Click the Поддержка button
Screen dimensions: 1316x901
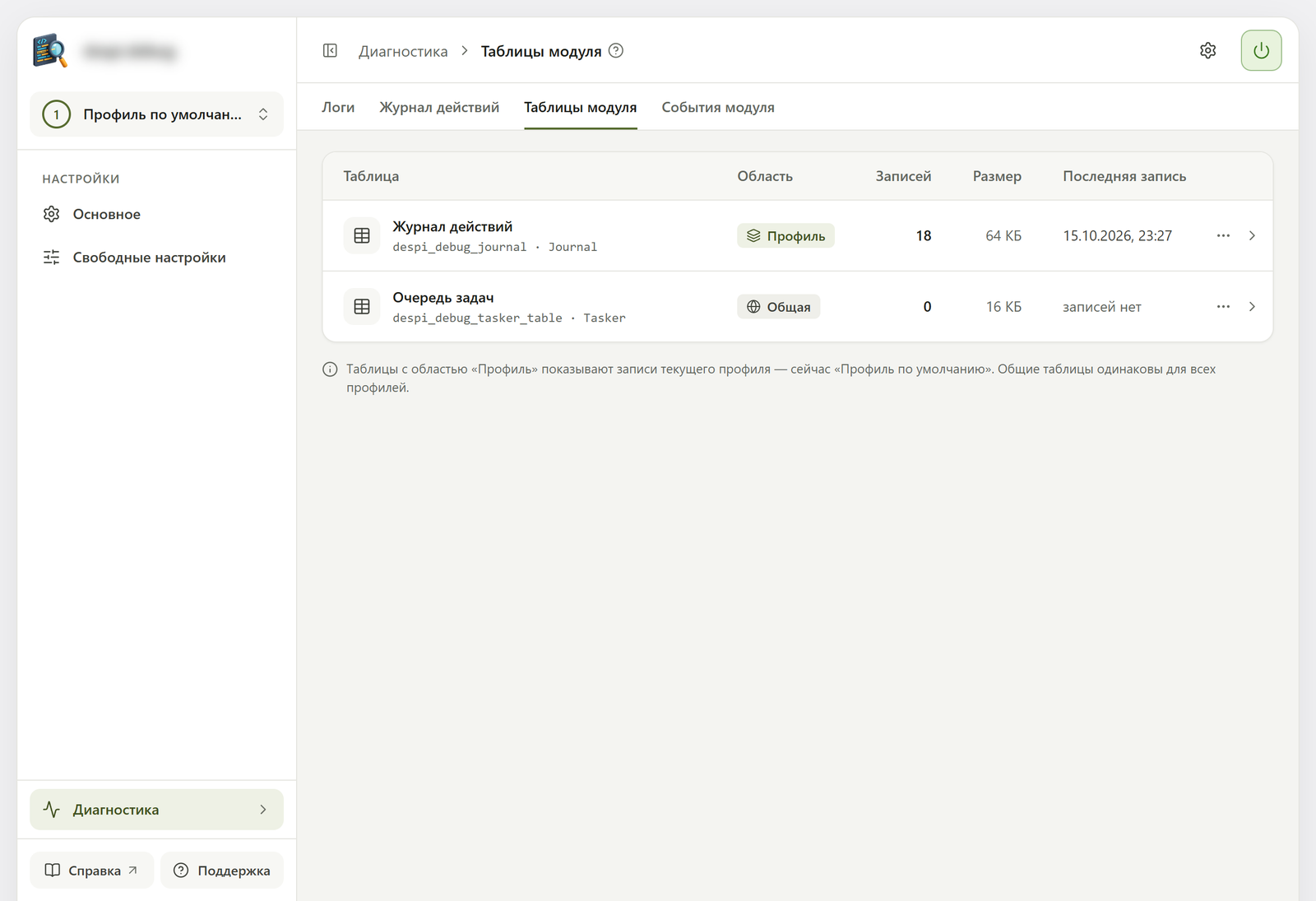[222, 871]
